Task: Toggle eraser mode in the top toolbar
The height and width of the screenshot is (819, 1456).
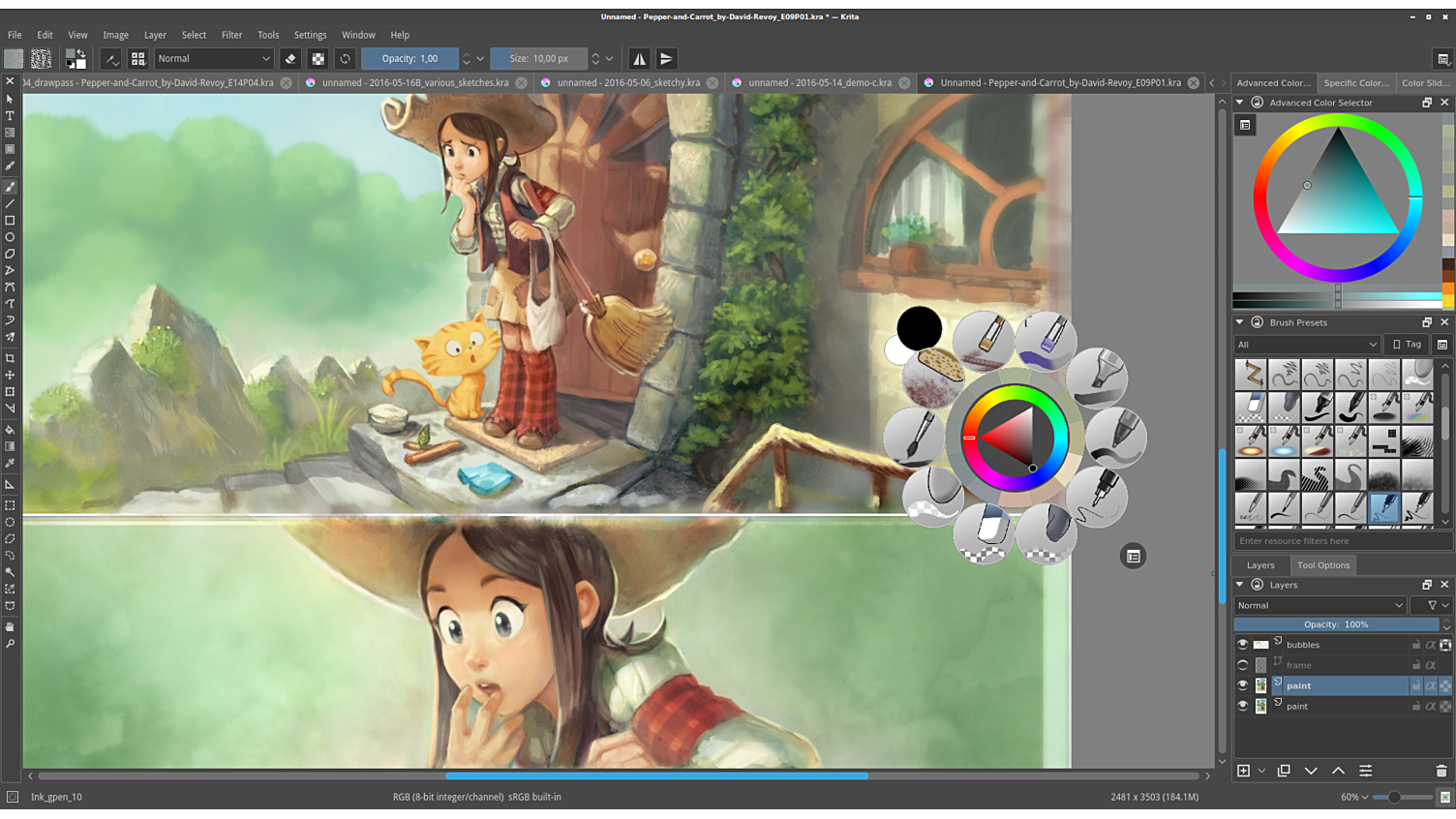Action: 290,59
